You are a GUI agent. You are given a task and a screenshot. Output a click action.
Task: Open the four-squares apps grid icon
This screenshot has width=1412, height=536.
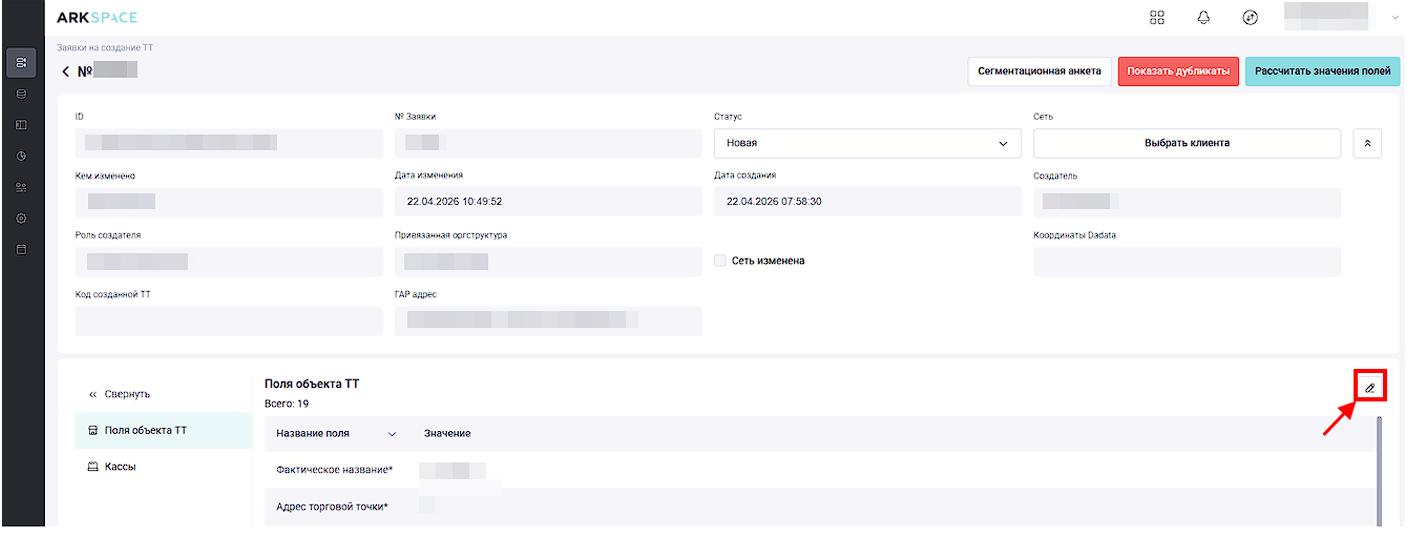point(1185,17)
